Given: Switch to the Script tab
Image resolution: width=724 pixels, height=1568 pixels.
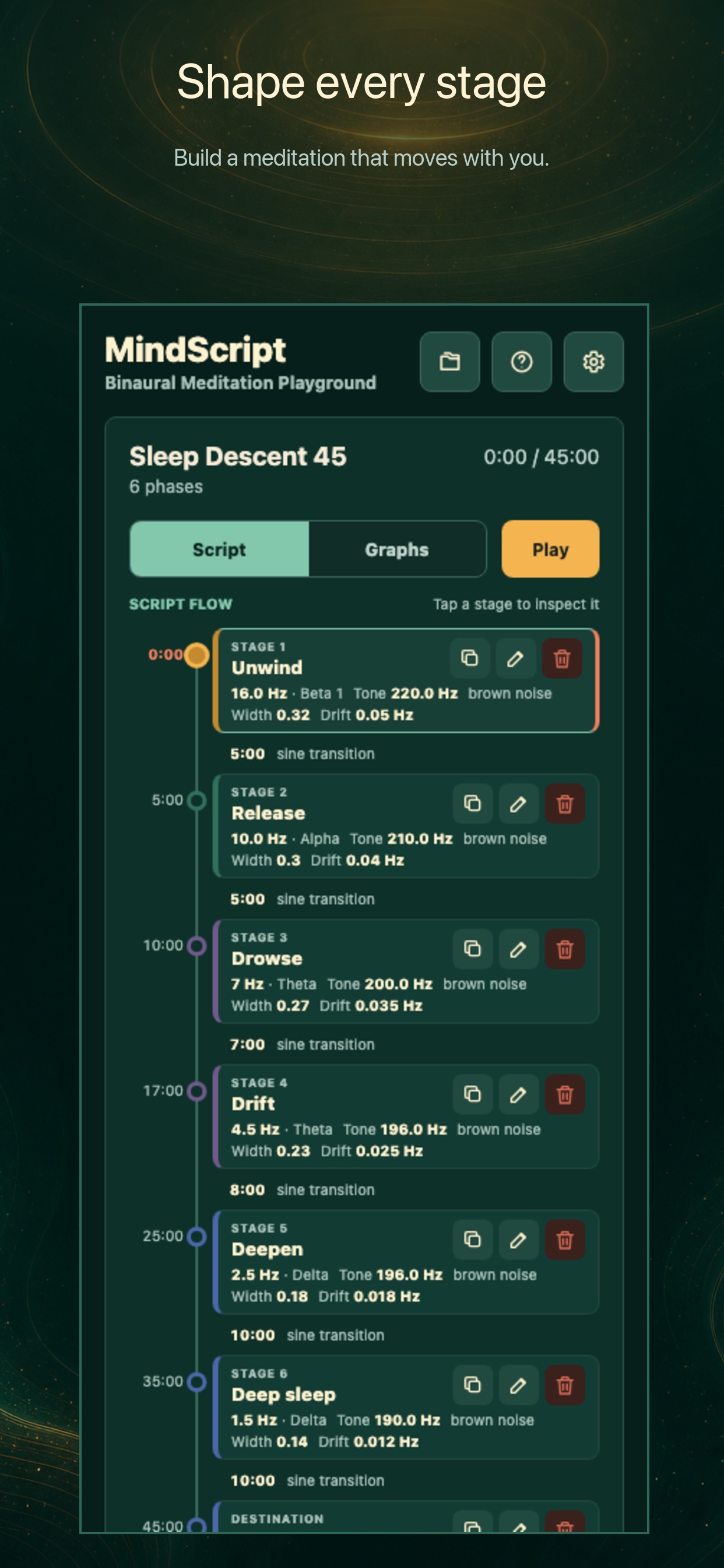Looking at the screenshot, I should click(x=220, y=549).
